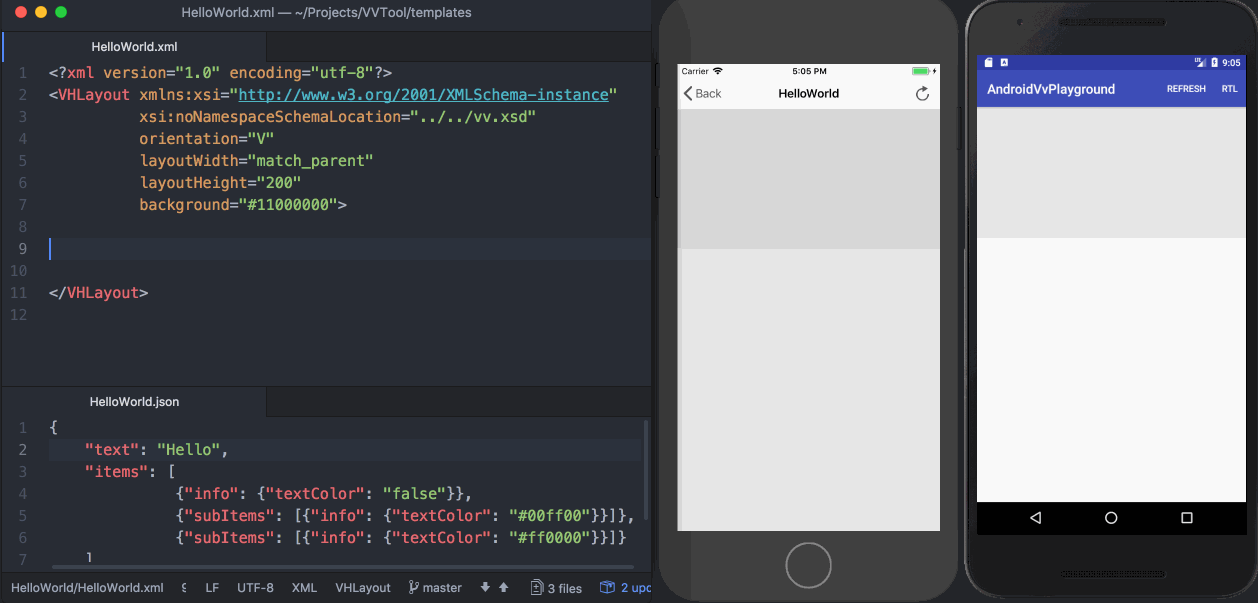Open the package updates indicator
This screenshot has height=603, width=1258.
[x=625, y=588]
